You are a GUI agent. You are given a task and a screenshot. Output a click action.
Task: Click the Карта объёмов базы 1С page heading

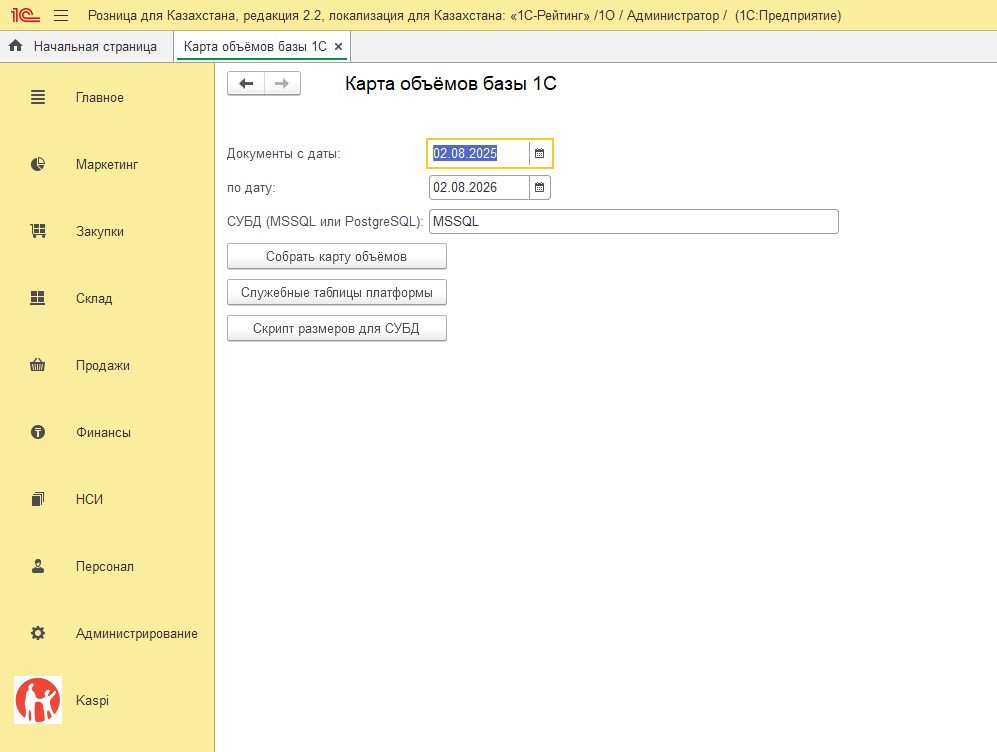coord(451,83)
